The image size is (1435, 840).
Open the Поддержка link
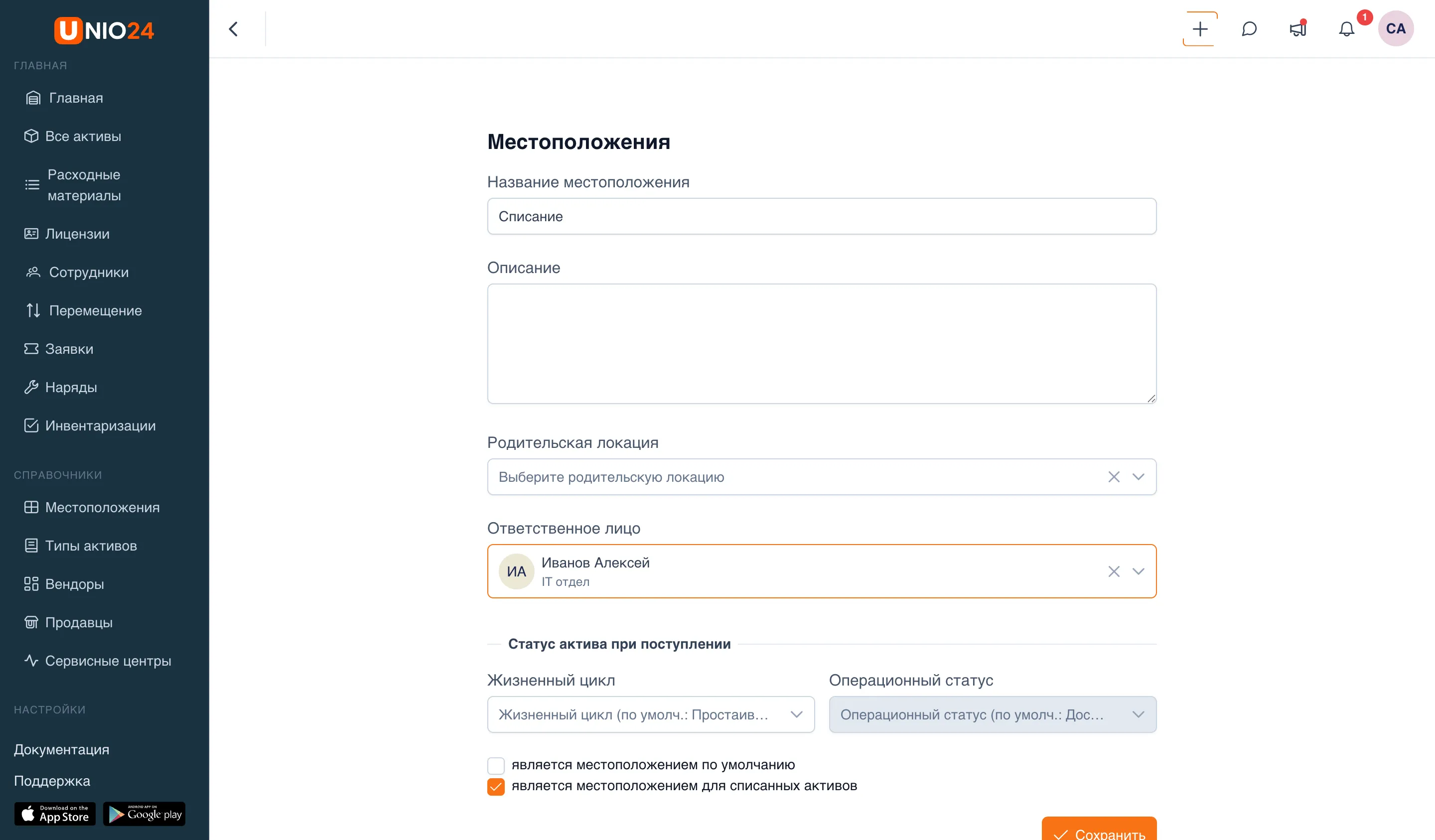(x=52, y=781)
